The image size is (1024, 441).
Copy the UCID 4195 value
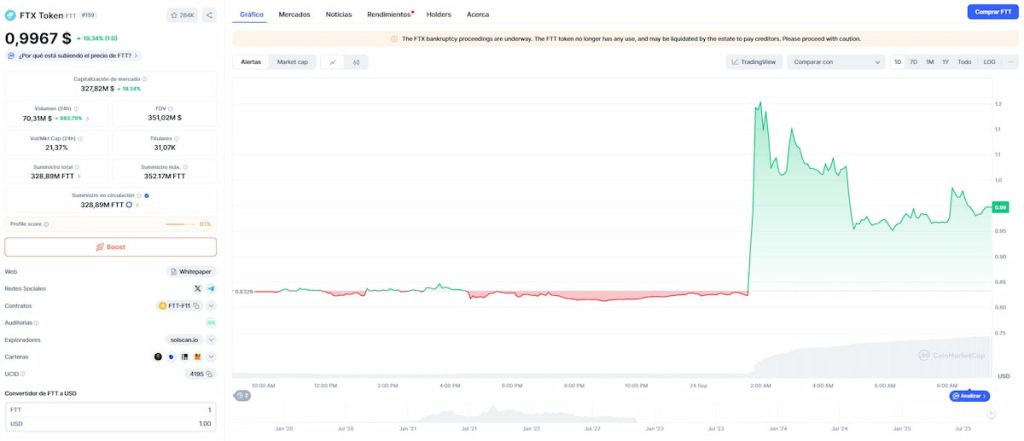[211, 374]
